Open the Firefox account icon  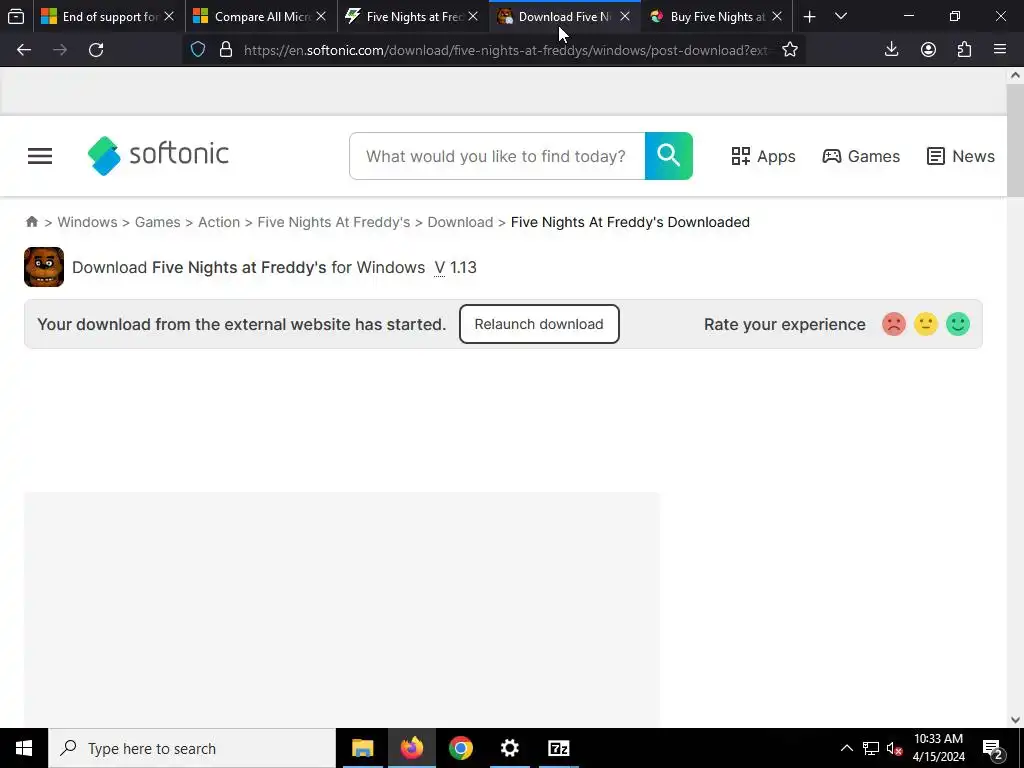pos(928,50)
